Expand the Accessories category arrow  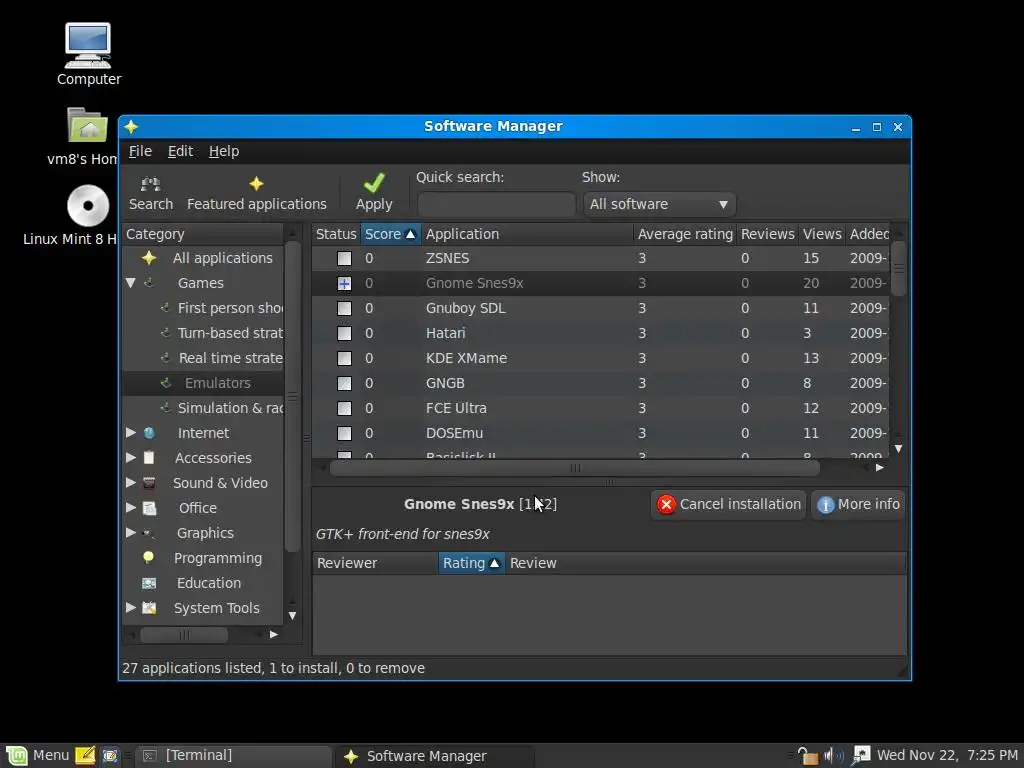tap(131, 458)
